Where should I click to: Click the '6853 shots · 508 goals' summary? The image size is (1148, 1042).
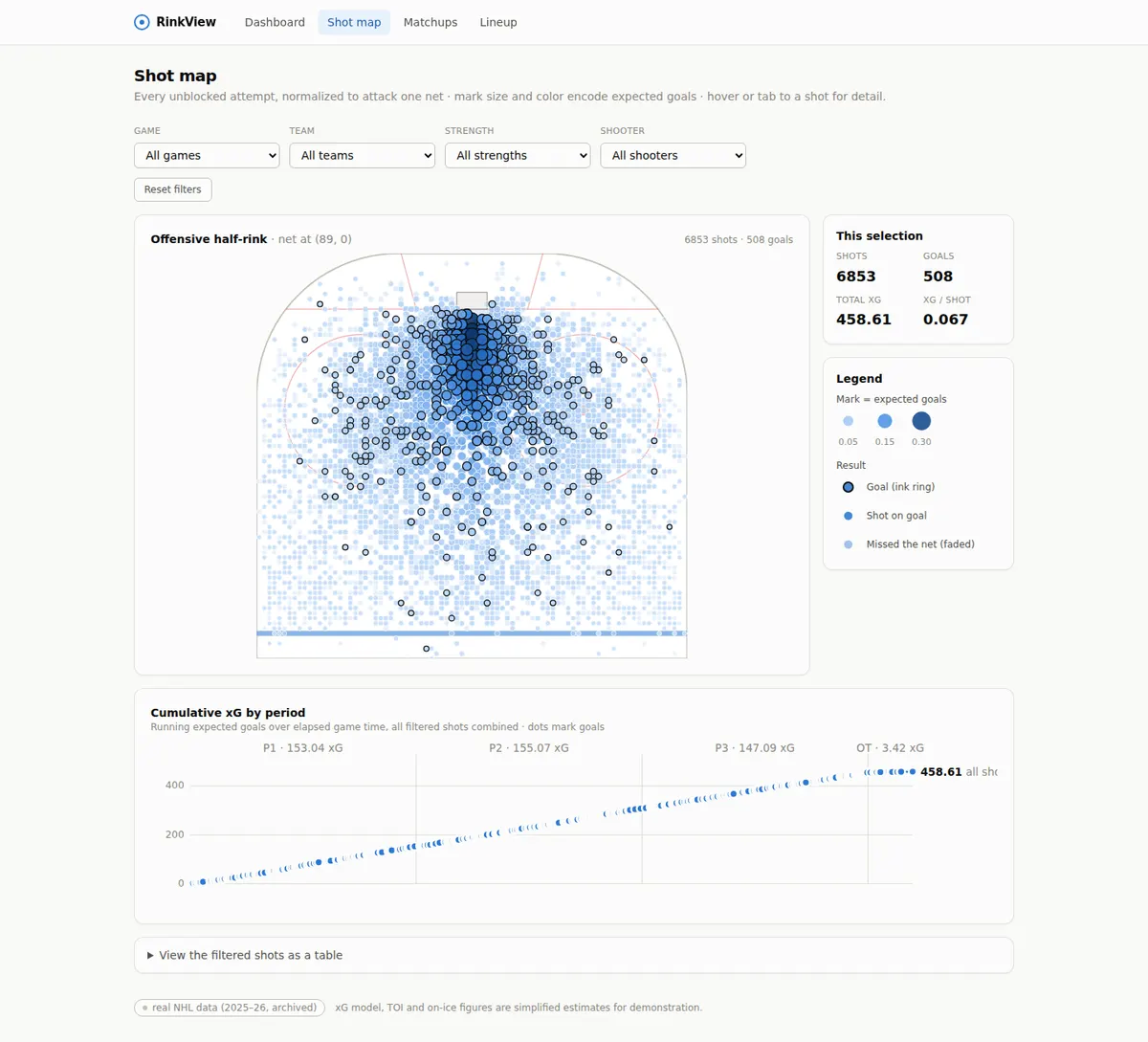pos(739,239)
